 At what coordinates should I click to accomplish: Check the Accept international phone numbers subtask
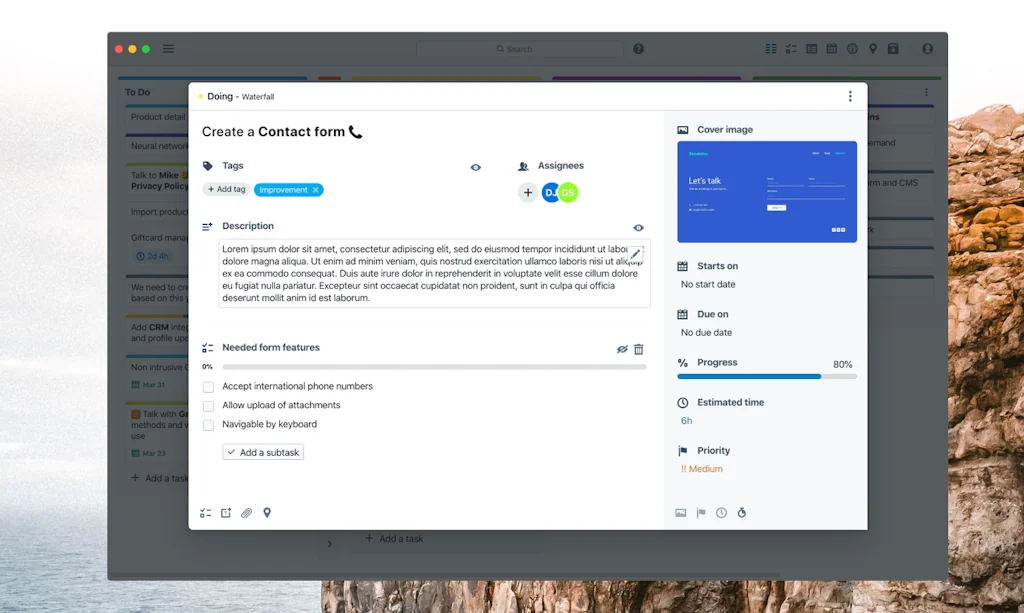(208, 386)
